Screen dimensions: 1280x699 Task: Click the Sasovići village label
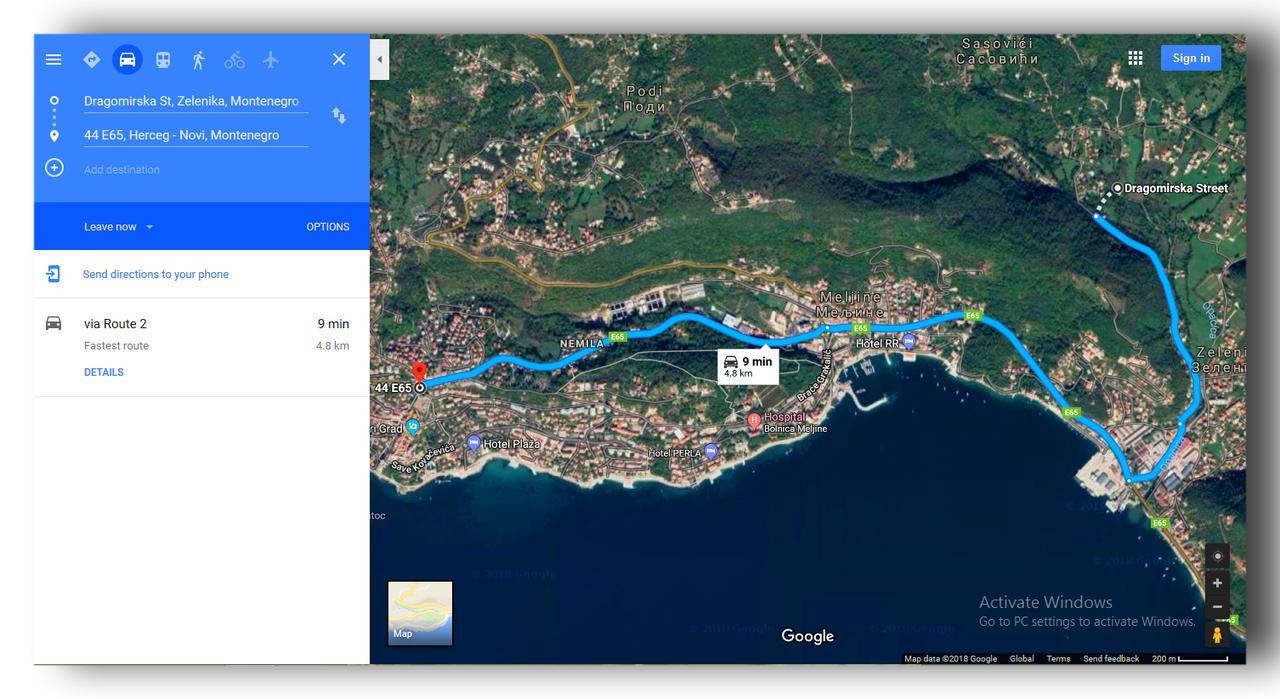997,51
